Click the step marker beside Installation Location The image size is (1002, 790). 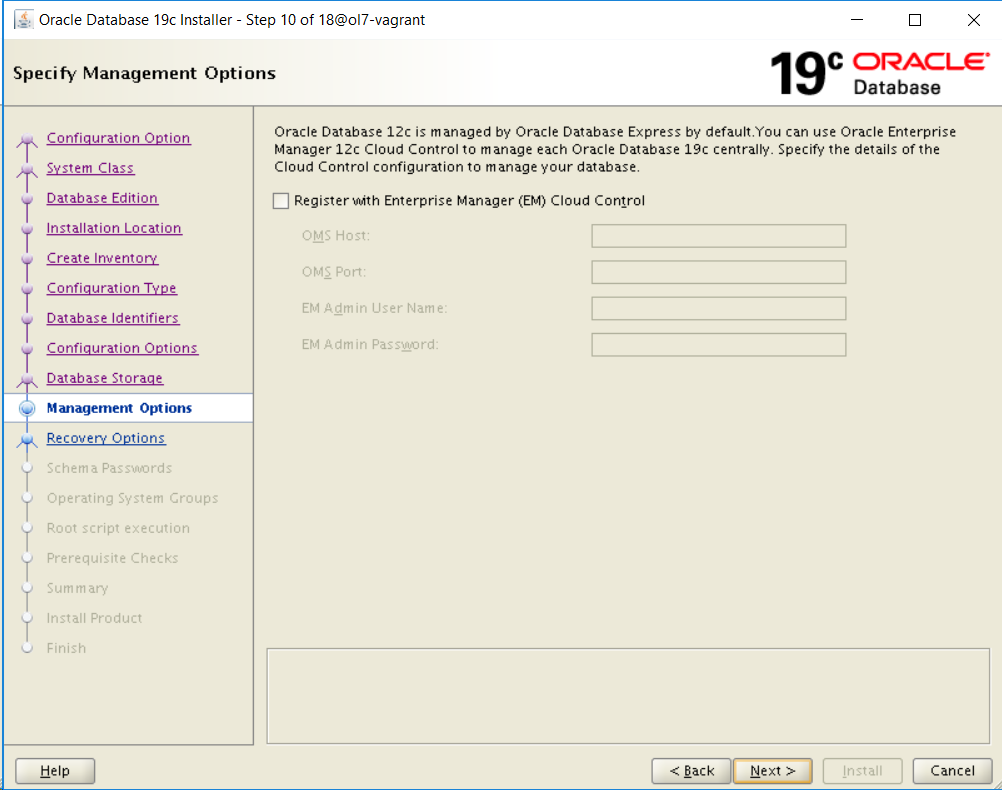pos(27,229)
